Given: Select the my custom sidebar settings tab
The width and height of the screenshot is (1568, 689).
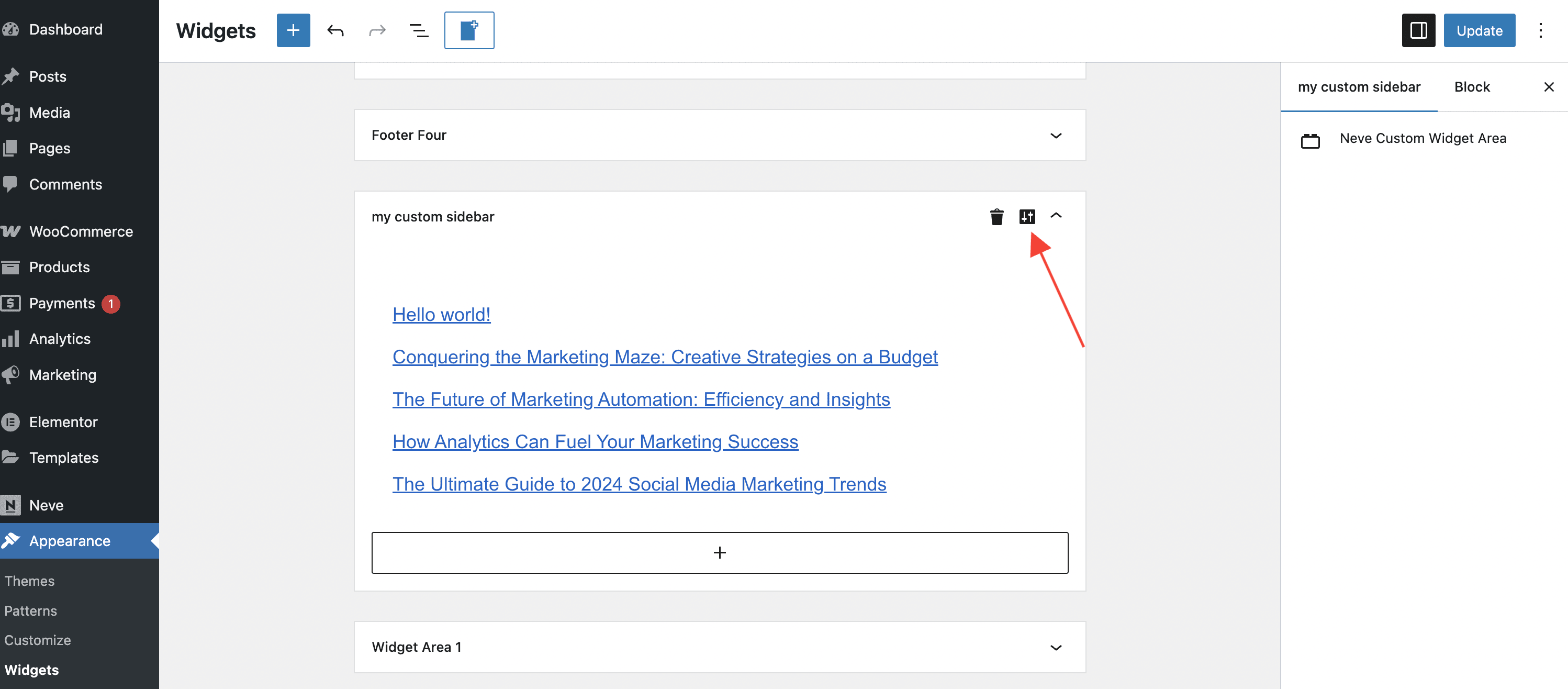Looking at the screenshot, I should point(1359,87).
